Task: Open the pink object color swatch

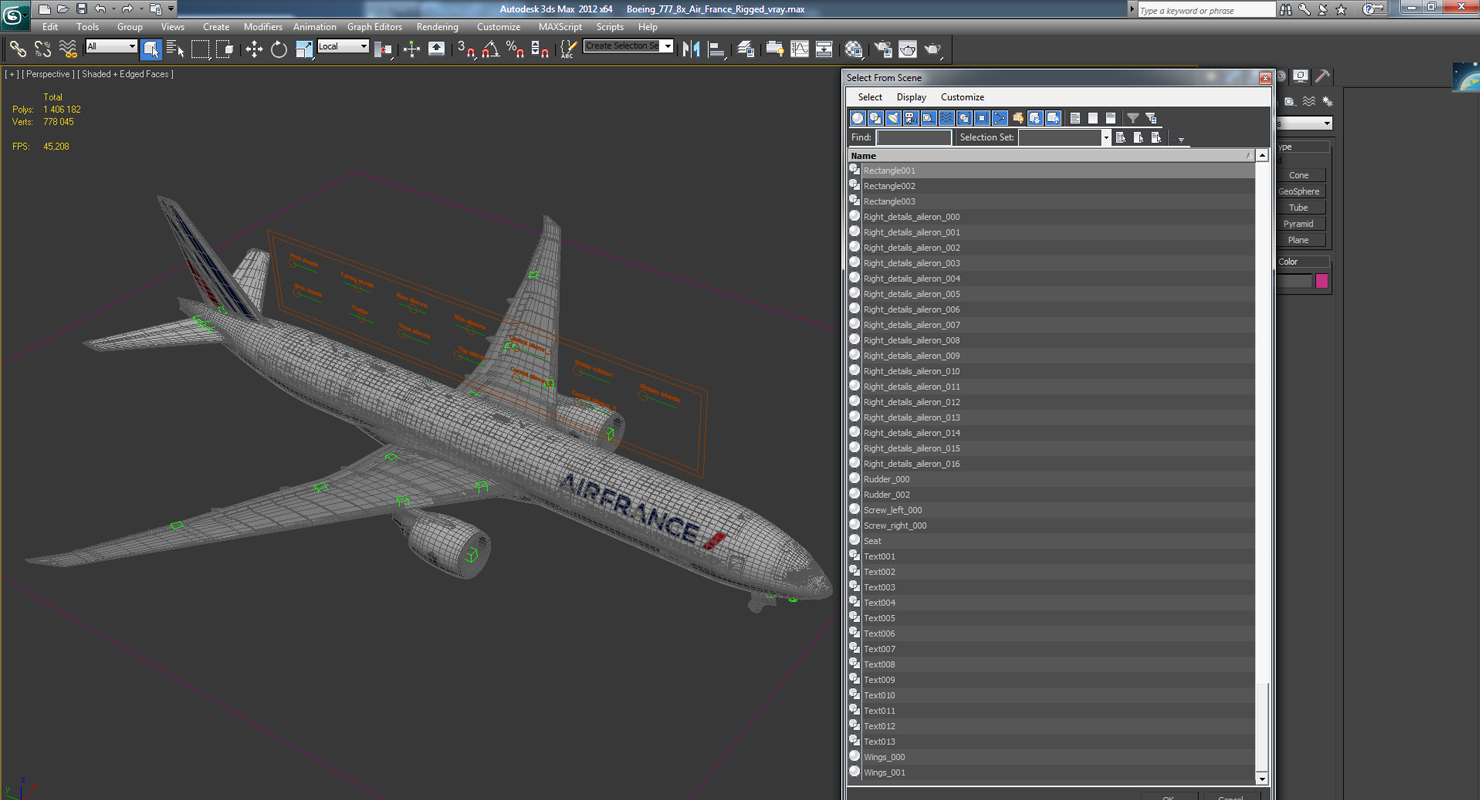Action: 1321,281
